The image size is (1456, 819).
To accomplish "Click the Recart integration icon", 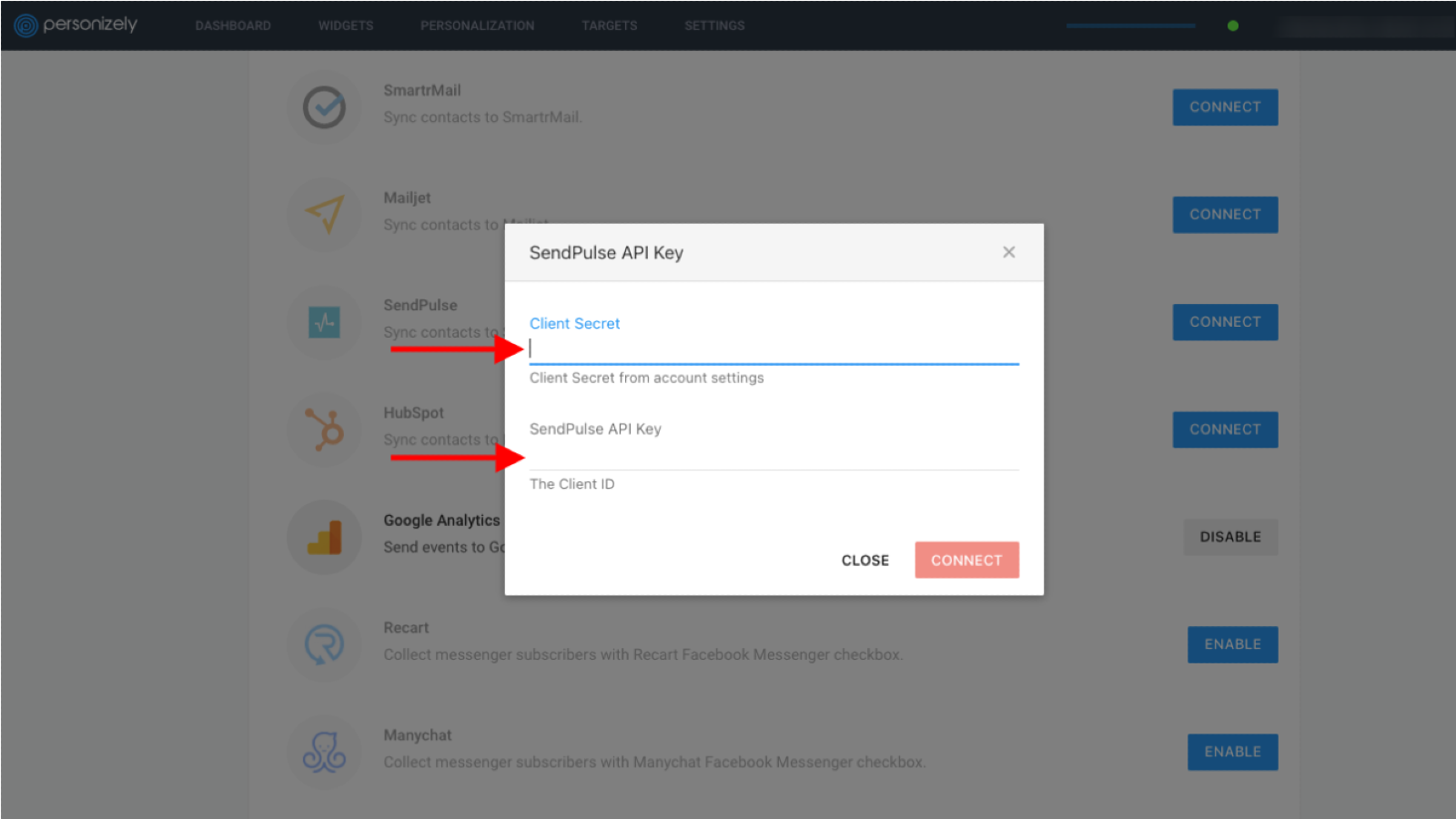I will click(324, 644).
